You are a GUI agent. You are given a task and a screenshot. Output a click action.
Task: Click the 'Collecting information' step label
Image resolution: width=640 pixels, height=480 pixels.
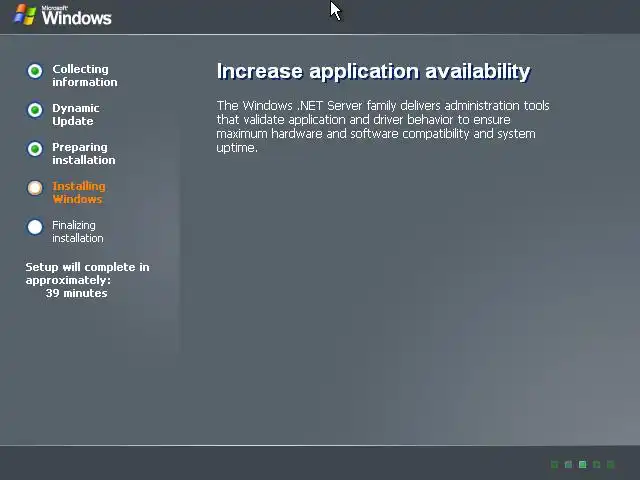click(x=84, y=76)
